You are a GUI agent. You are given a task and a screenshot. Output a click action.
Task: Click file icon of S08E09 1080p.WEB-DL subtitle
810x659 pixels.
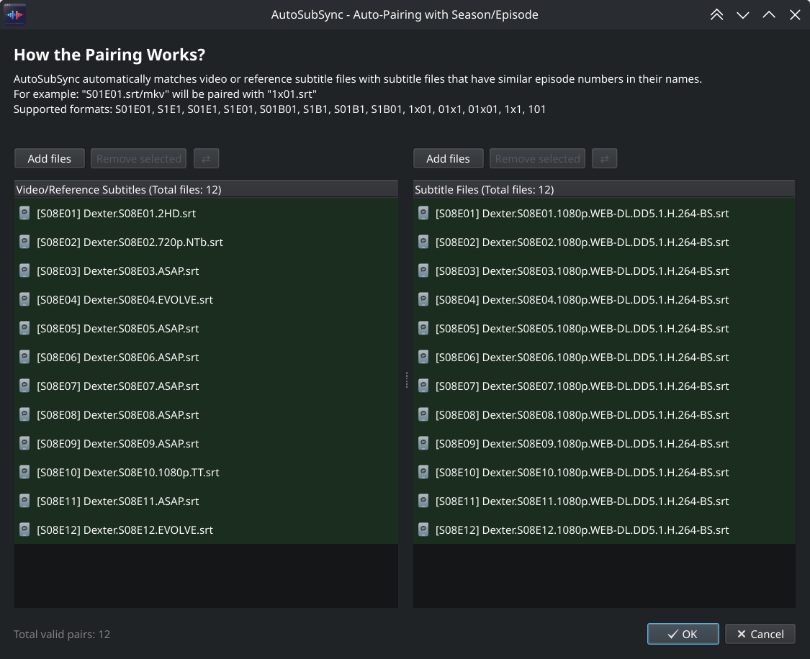pos(423,443)
